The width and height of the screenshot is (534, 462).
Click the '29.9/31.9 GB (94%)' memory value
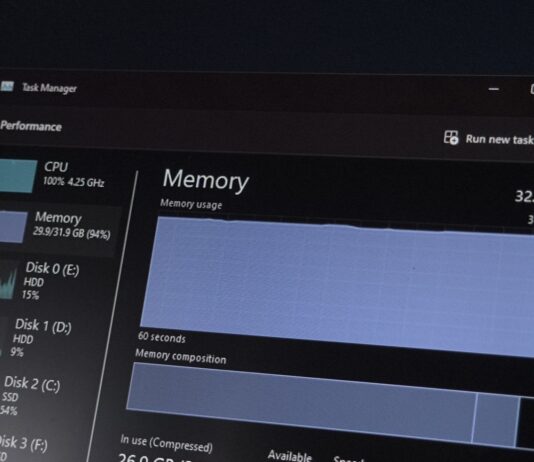click(72, 233)
